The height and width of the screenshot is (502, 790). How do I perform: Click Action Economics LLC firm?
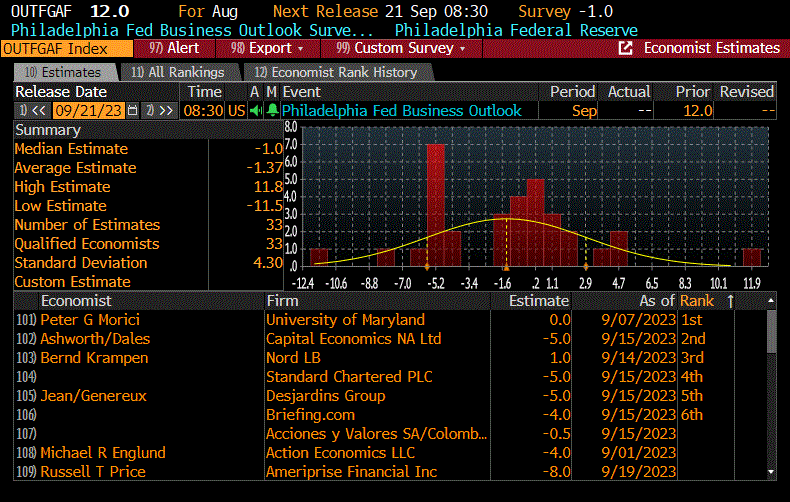[x=341, y=453]
